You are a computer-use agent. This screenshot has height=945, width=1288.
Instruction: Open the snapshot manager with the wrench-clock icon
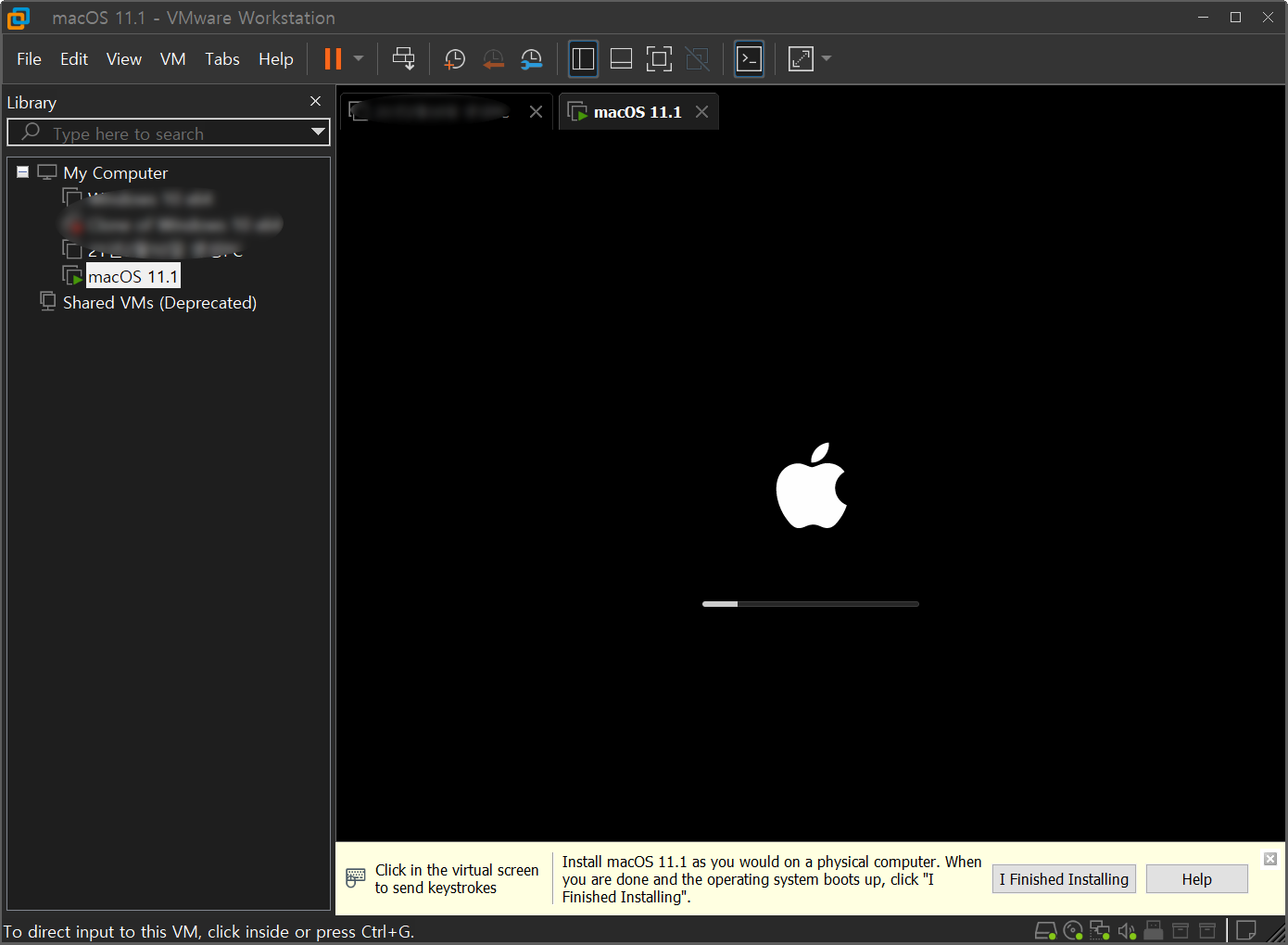(x=532, y=59)
